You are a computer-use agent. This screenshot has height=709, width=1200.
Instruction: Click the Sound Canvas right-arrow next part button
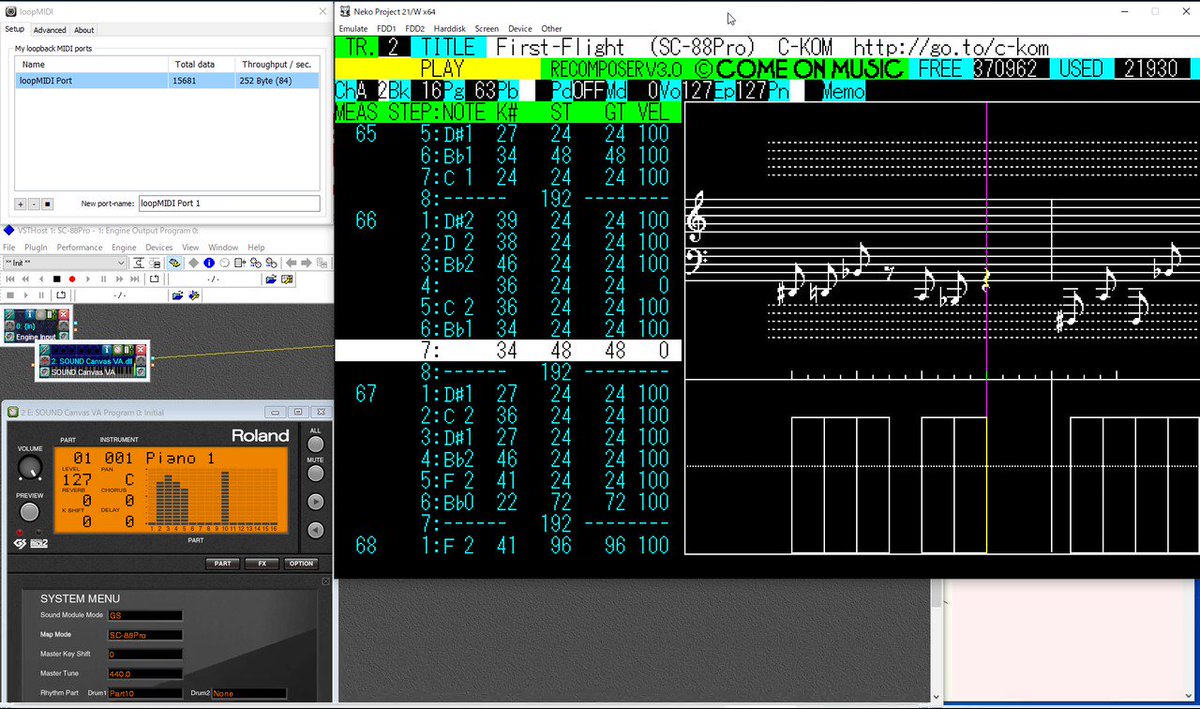click(316, 502)
